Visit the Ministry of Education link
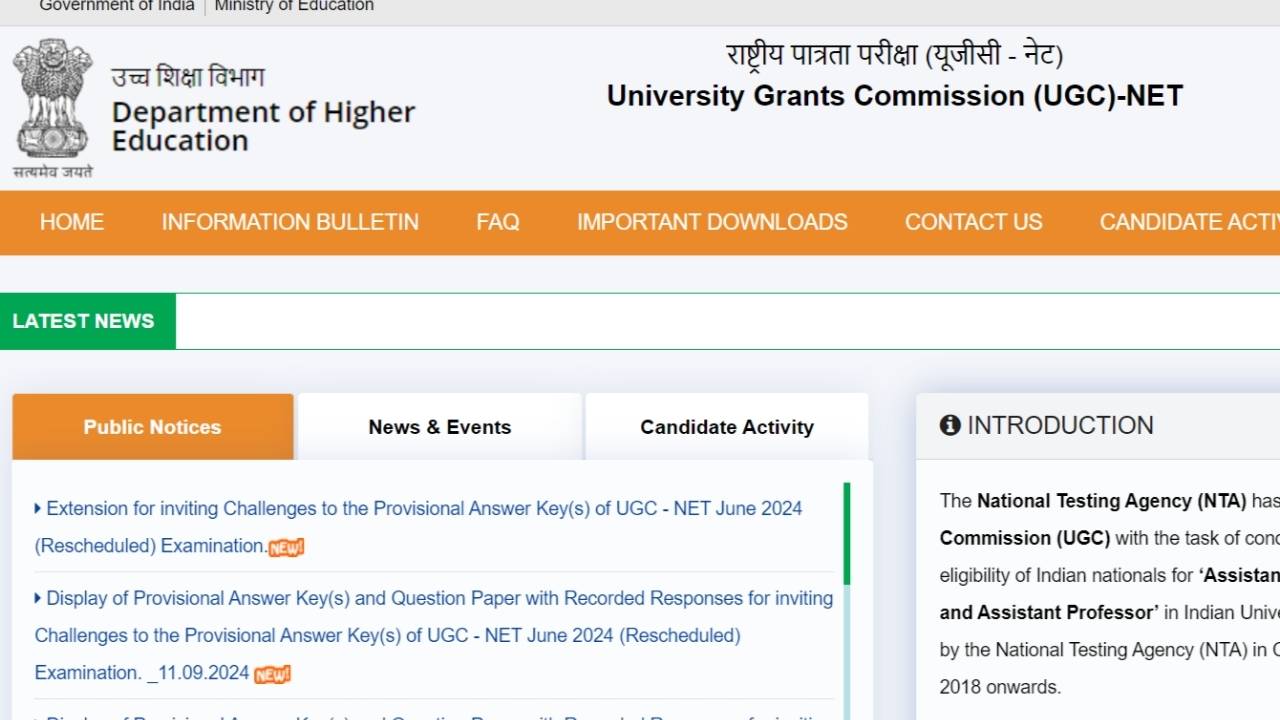1280x720 pixels. coord(294,6)
